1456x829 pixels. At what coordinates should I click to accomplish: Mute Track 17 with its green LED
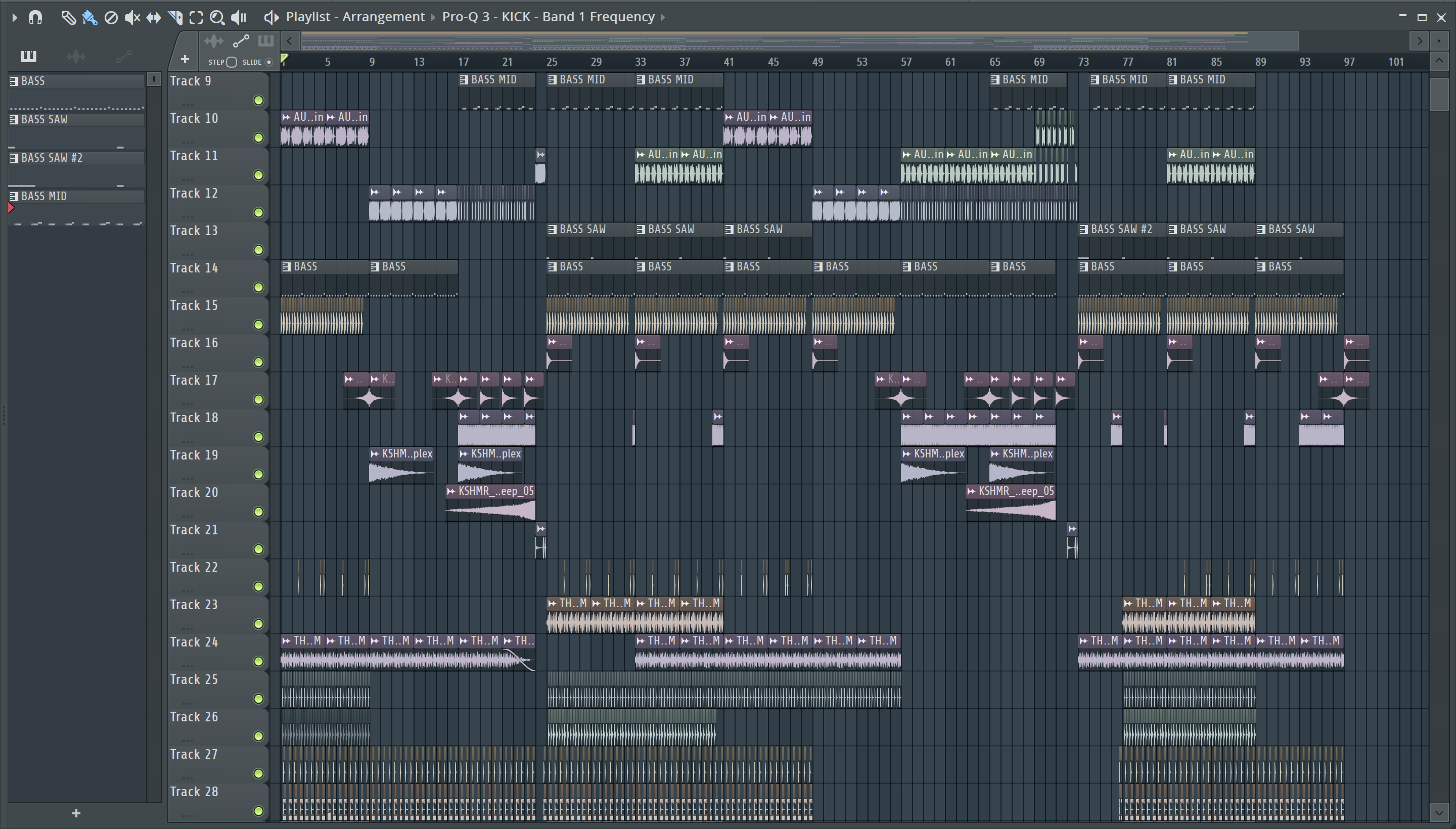tap(258, 400)
